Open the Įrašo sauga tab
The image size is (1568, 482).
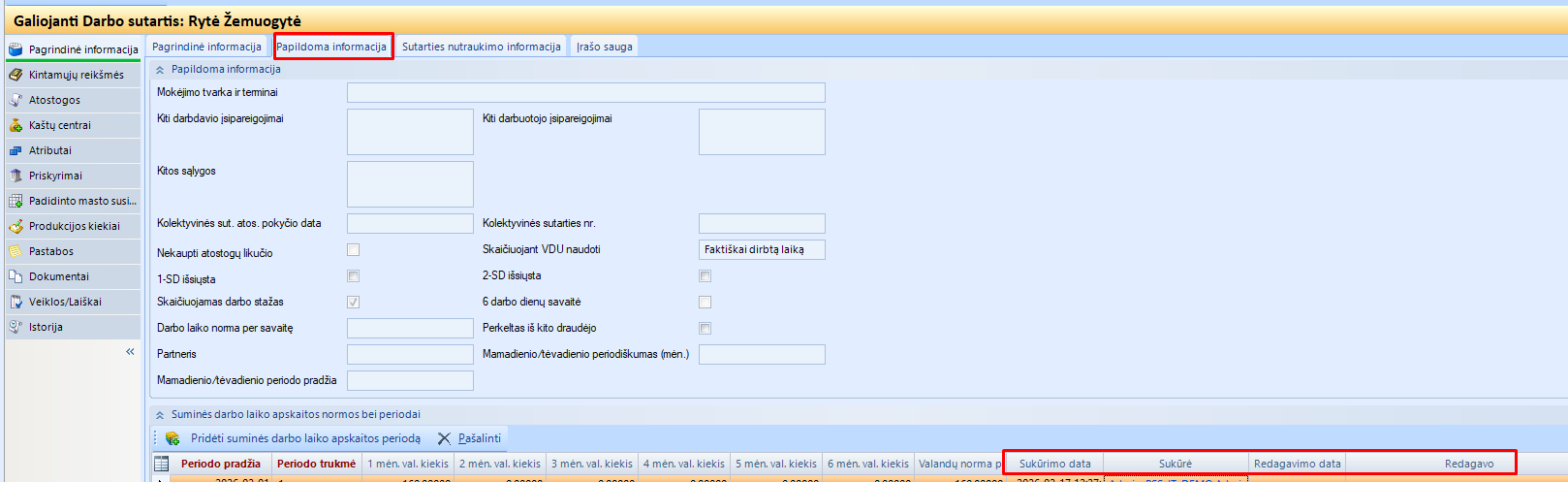[604, 47]
